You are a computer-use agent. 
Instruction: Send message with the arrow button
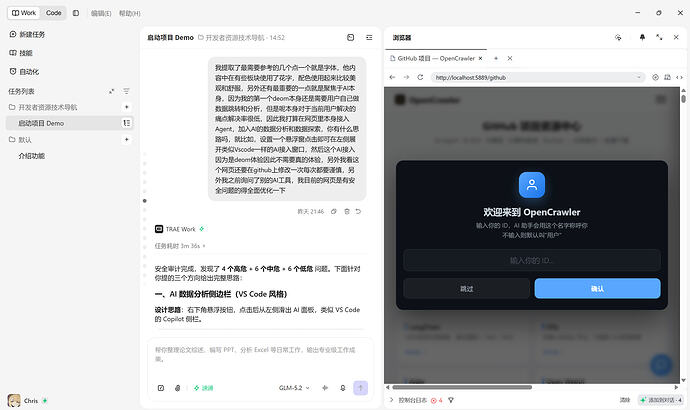coord(360,388)
